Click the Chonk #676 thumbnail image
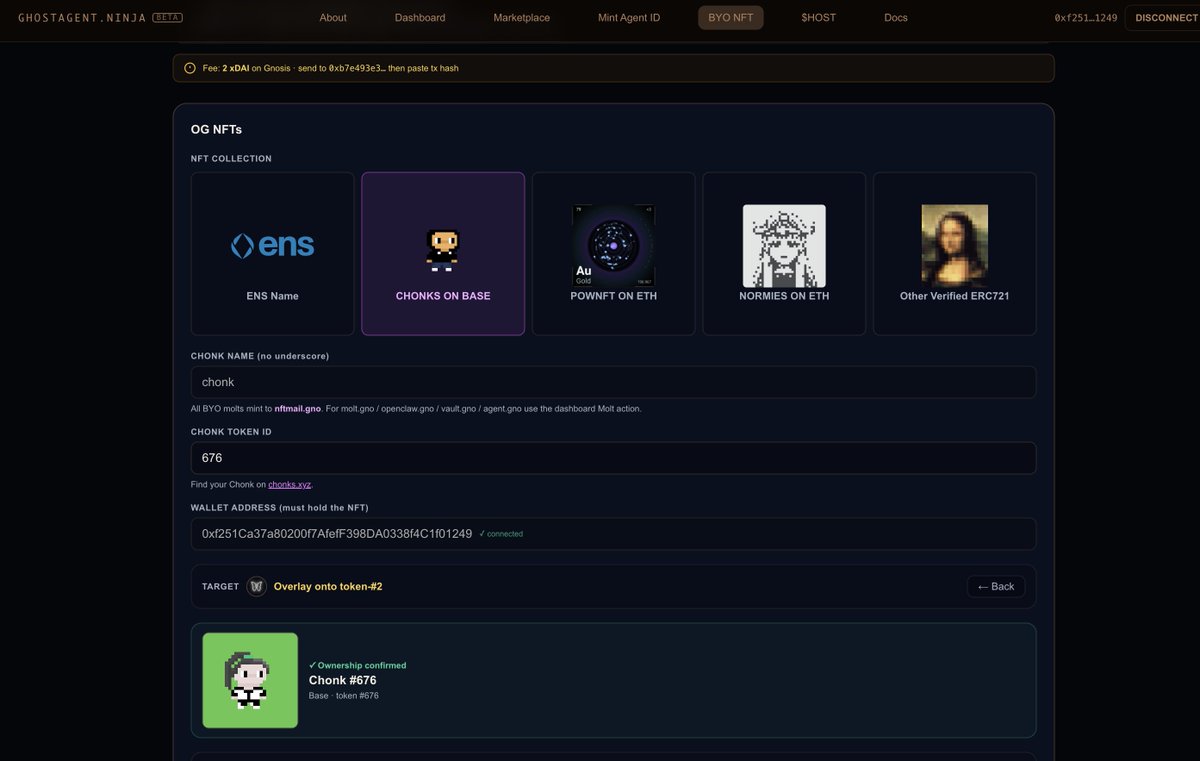 (x=250, y=680)
